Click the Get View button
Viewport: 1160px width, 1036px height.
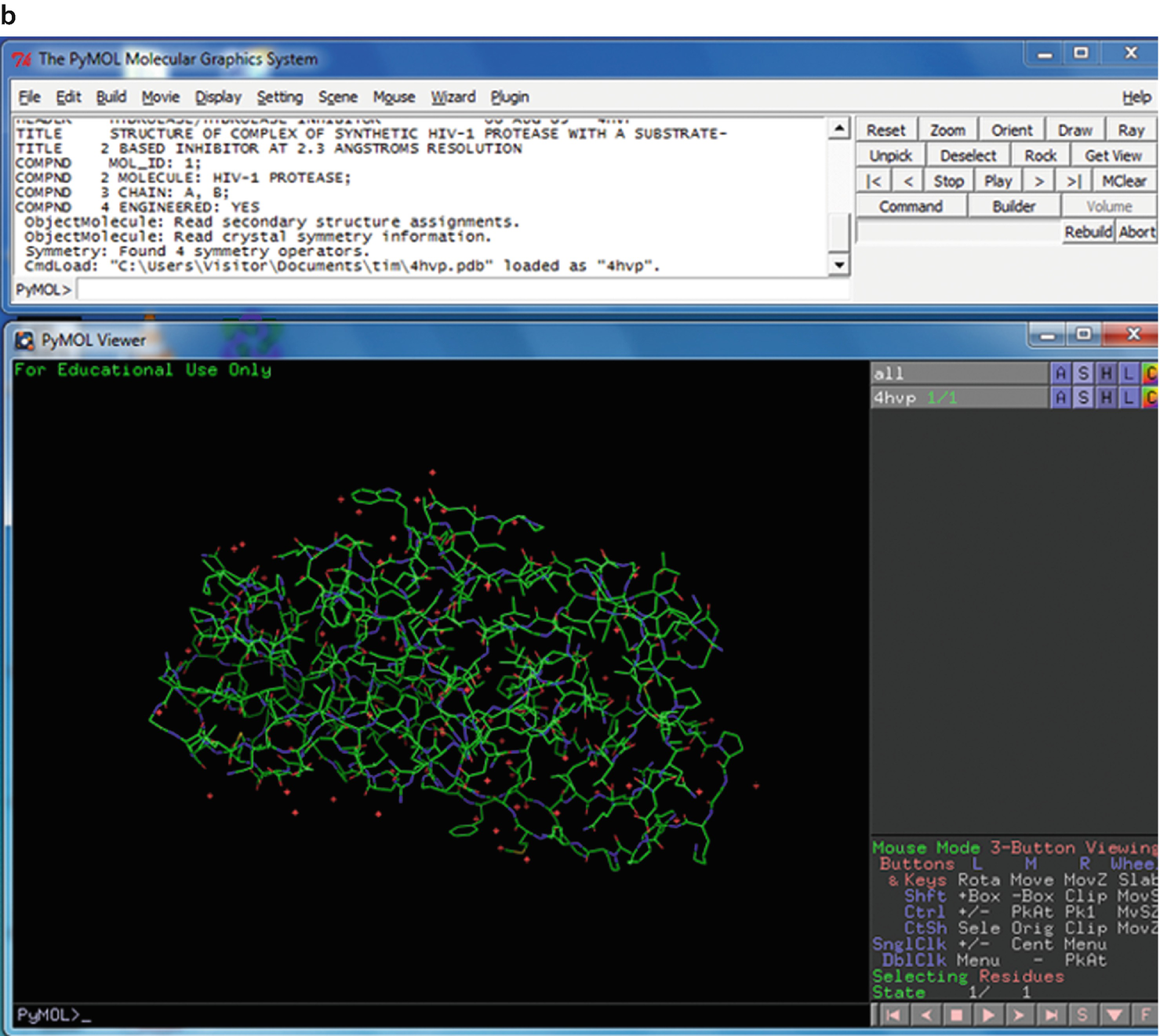click(x=1114, y=155)
